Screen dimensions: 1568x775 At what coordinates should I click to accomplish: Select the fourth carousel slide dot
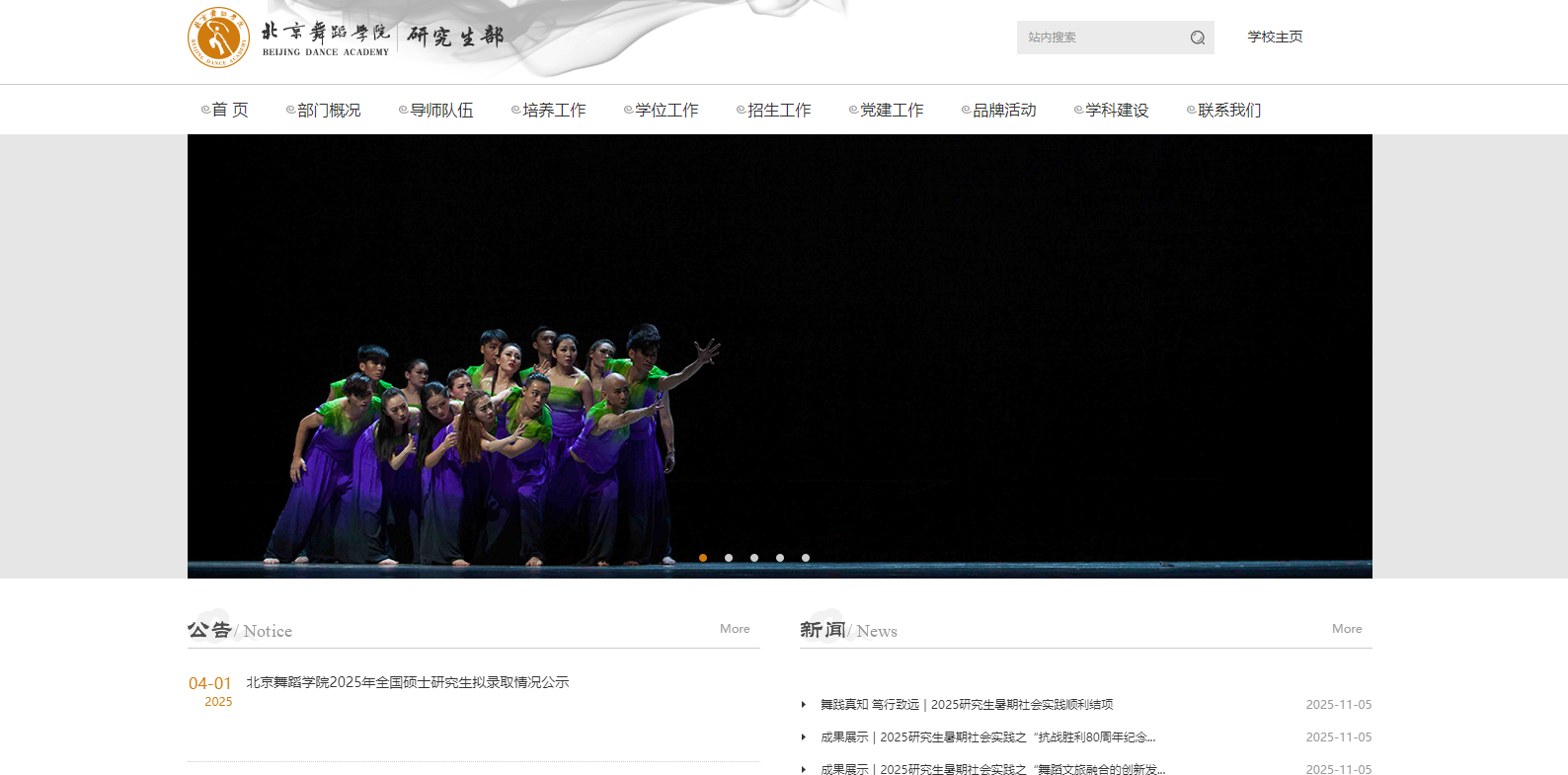click(x=780, y=558)
